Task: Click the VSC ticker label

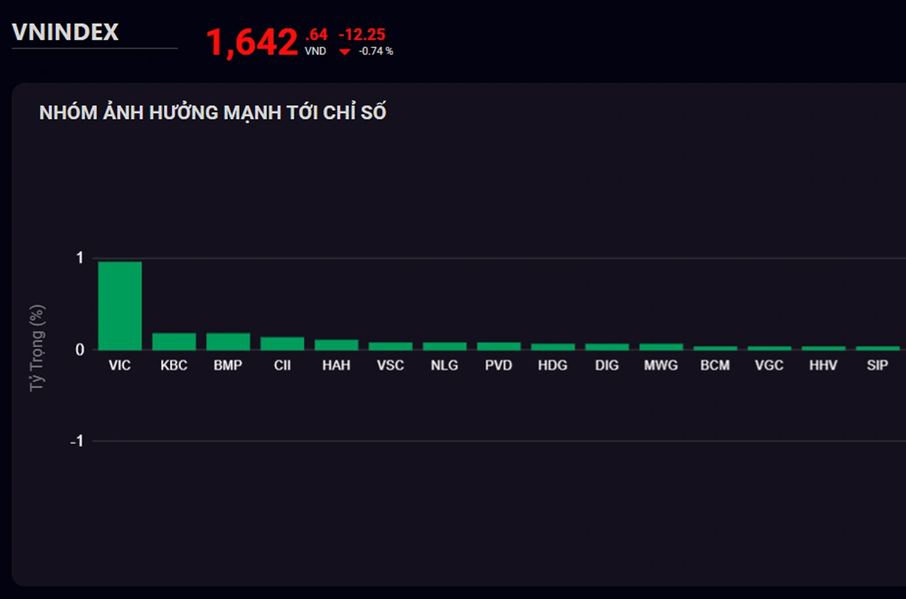Action: tap(390, 366)
